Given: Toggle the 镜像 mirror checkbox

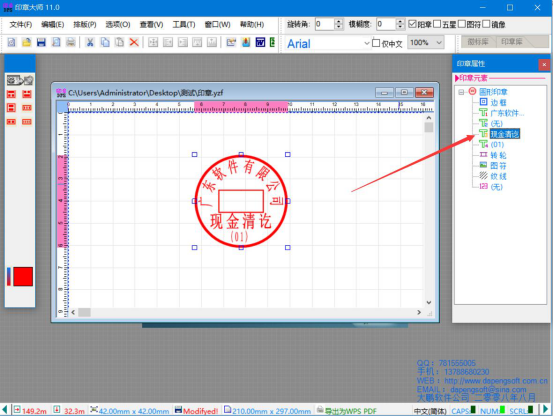Looking at the screenshot, I should coord(486,24).
